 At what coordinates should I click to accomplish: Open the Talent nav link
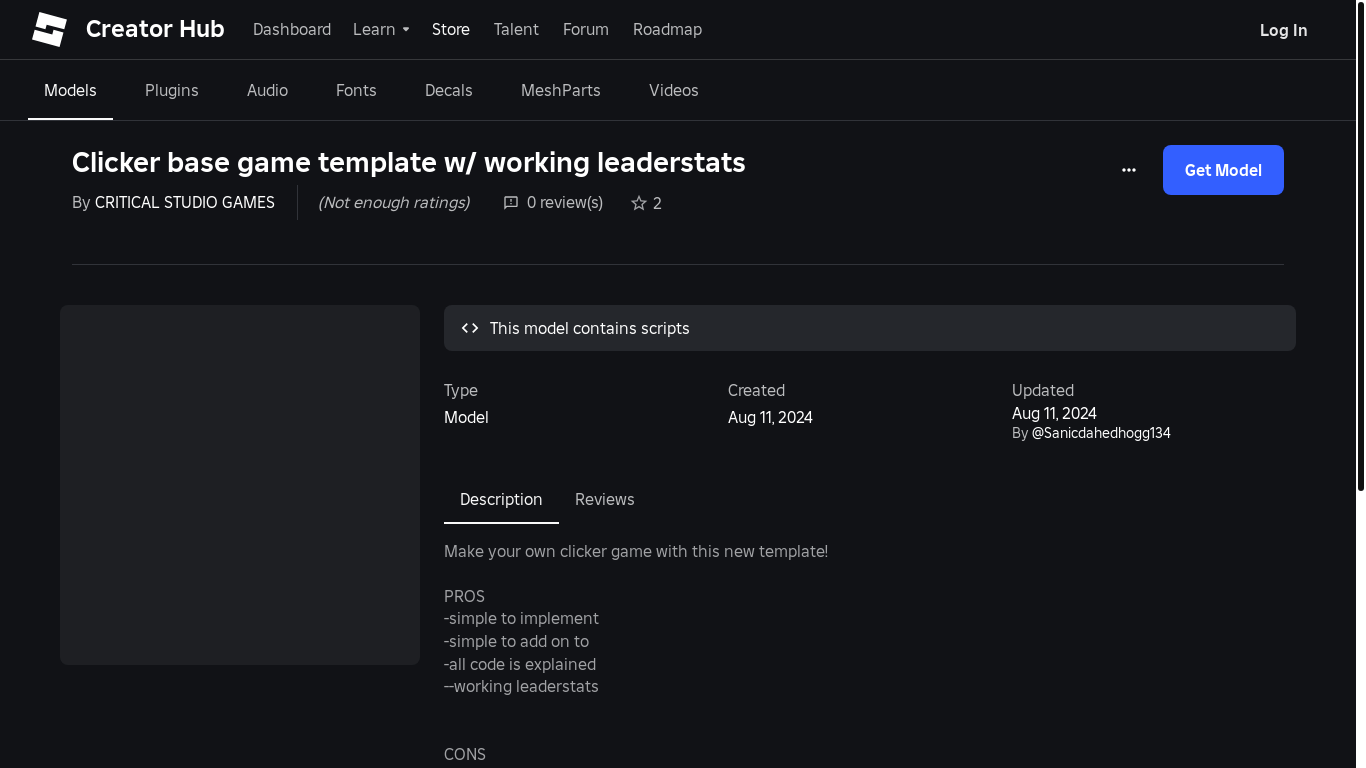pyautogui.click(x=516, y=30)
